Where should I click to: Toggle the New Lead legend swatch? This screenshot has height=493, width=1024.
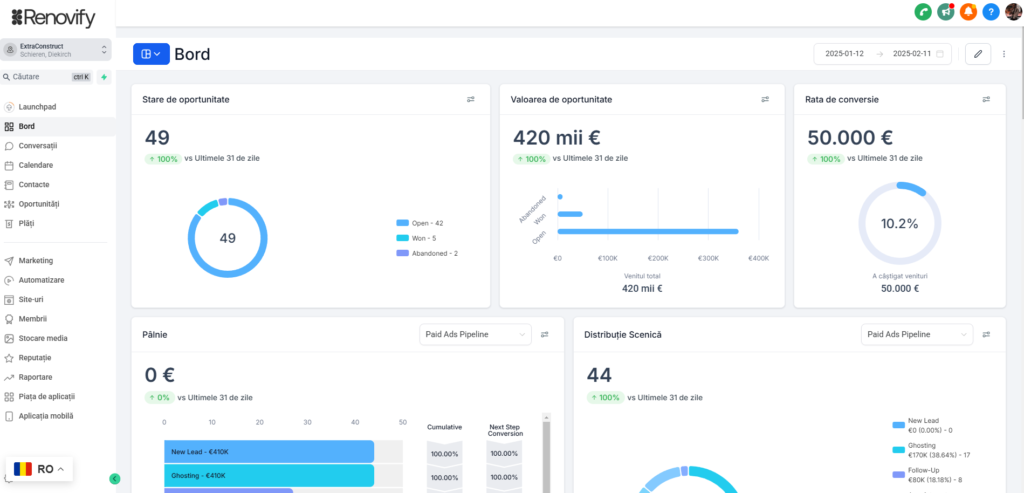tap(899, 425)
